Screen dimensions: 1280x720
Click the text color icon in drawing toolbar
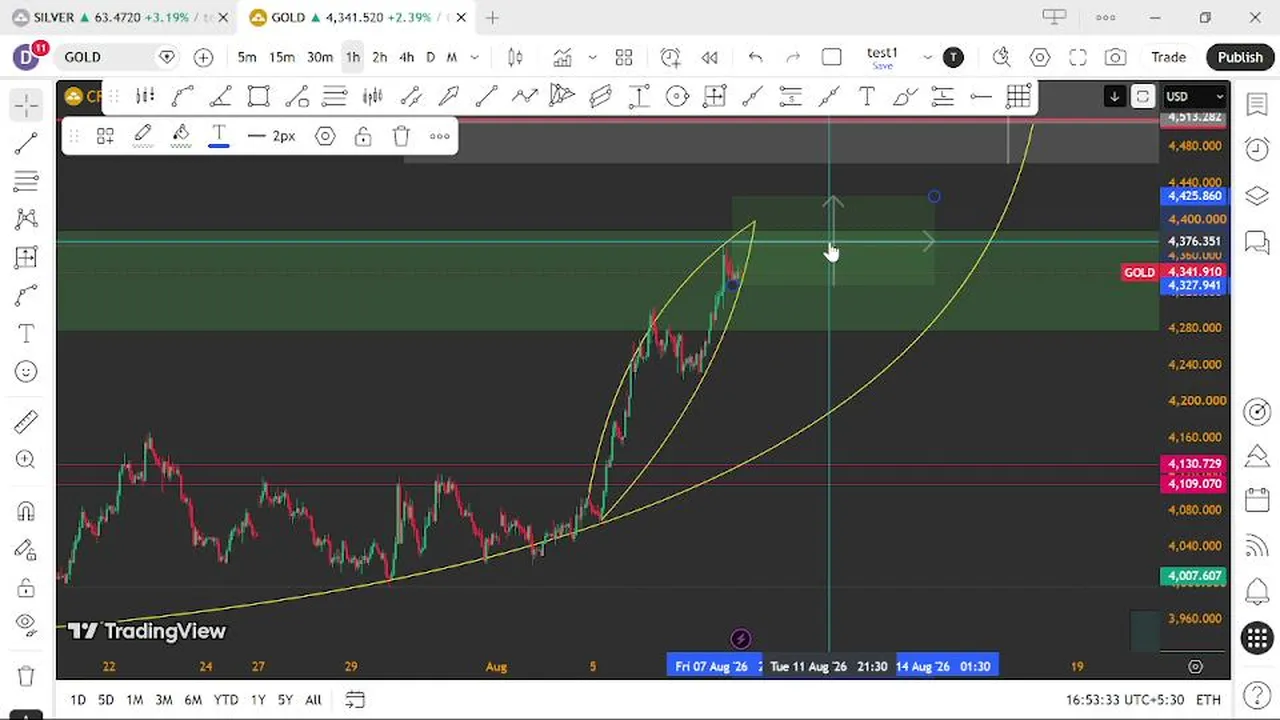point(219,136)
